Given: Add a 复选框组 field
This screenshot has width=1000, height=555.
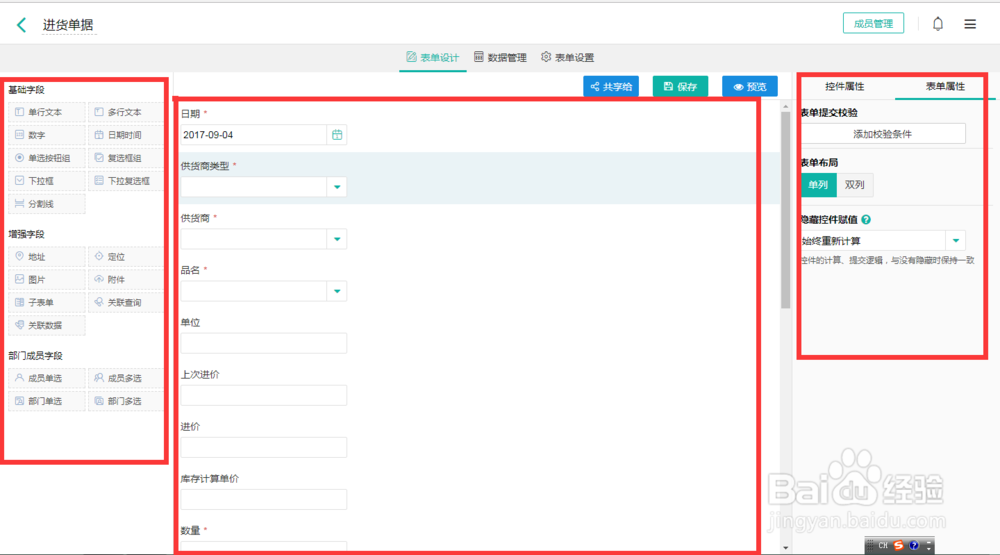Looking at the screenshot, I should (x=126, y=158).
